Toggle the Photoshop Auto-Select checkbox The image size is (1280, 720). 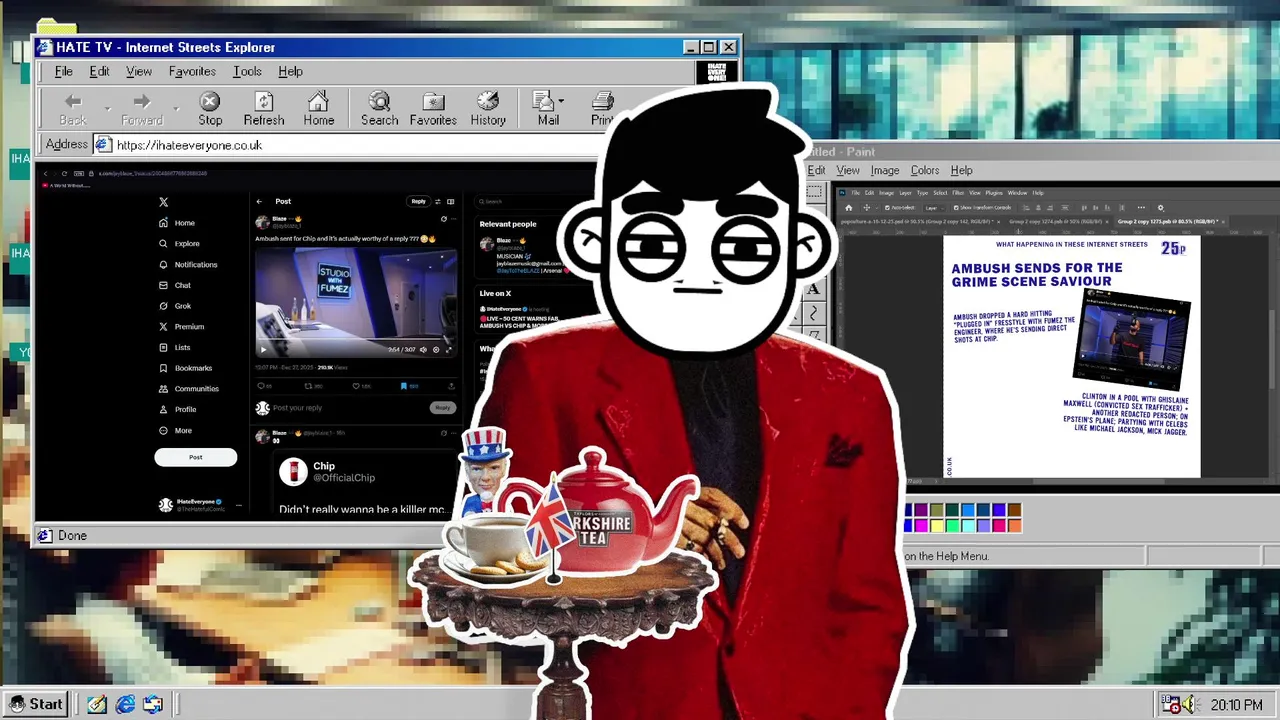887,208
